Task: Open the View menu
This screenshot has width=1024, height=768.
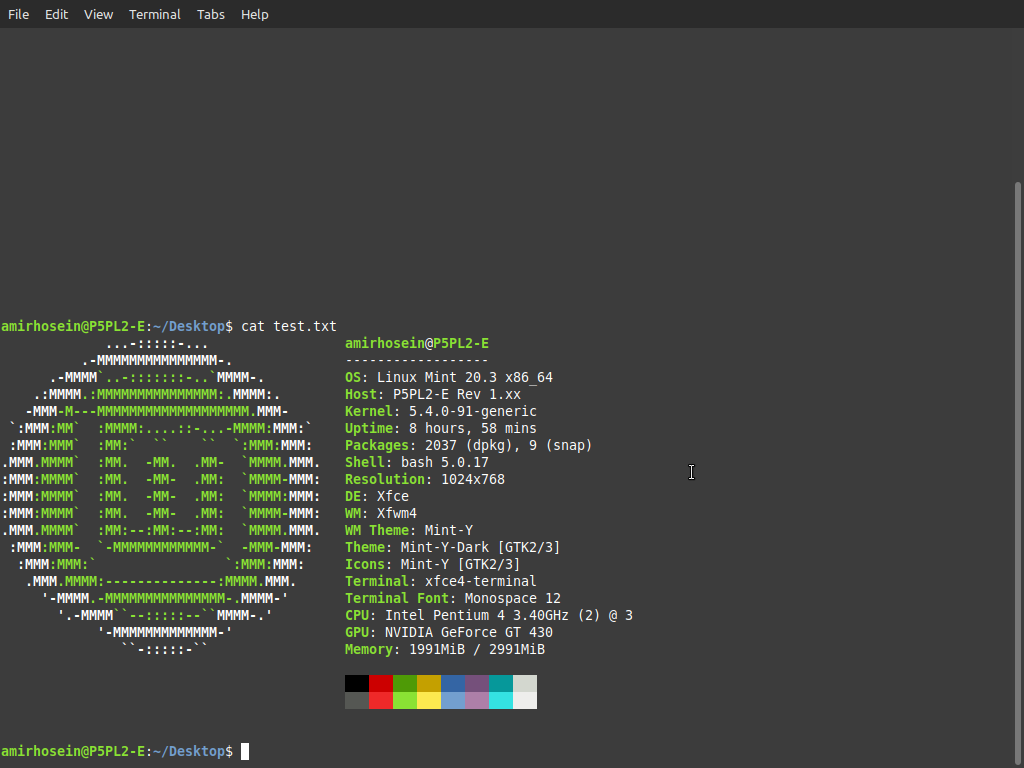Action: pyautogui.click(x=98, y=14)
